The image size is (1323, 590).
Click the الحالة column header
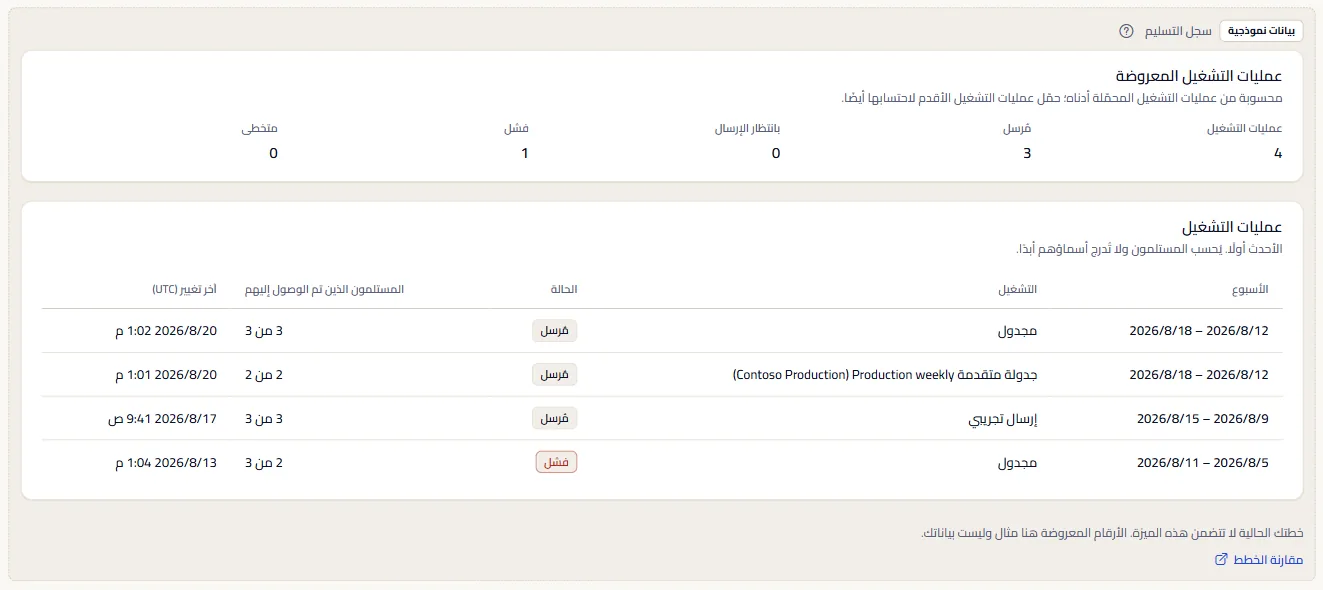pos(564,289)
